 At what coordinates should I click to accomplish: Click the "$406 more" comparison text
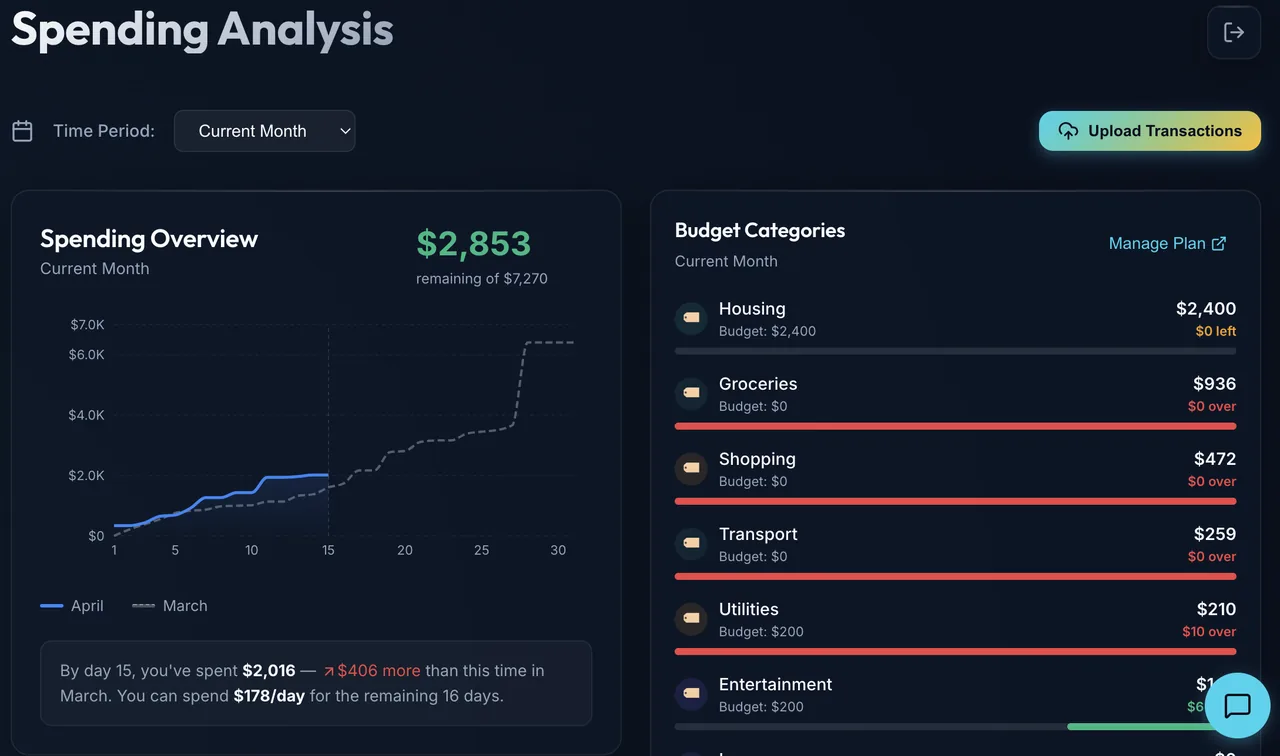[371, 671]
